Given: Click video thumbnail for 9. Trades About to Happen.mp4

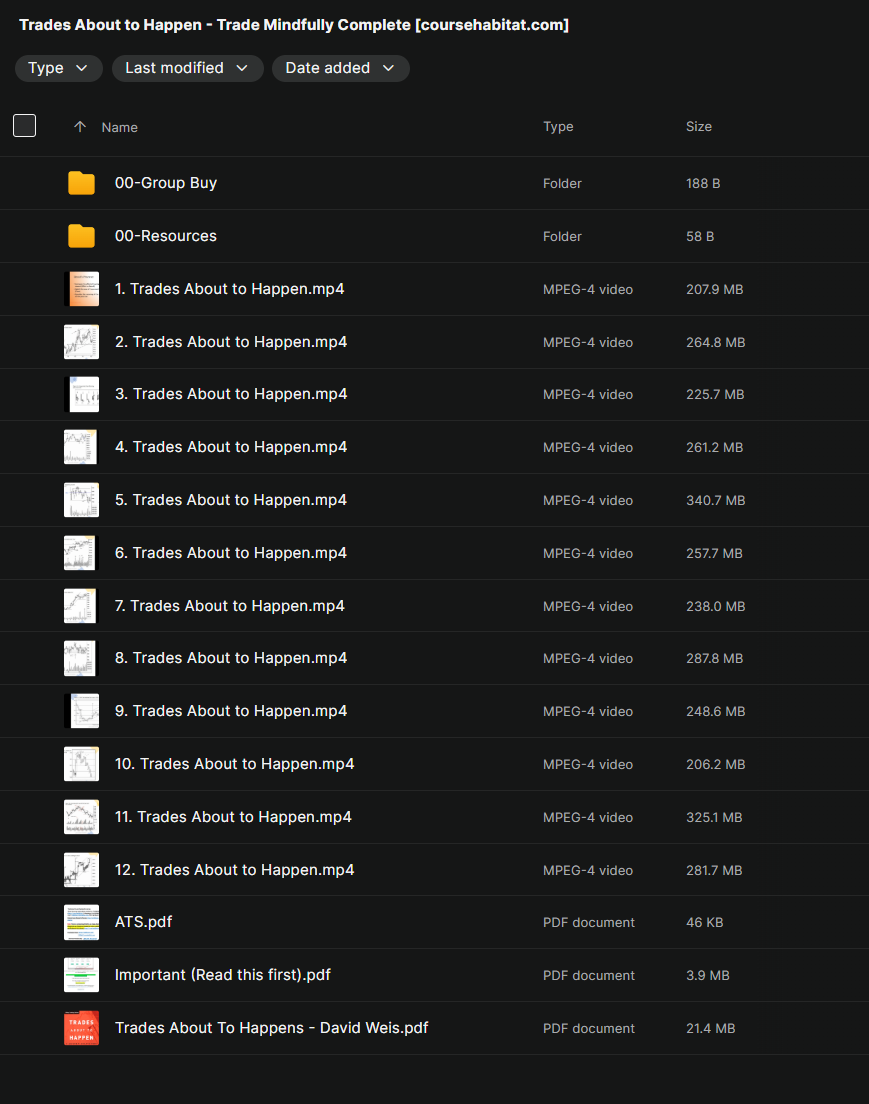Looking at the screenshot, I should point(81,711).
